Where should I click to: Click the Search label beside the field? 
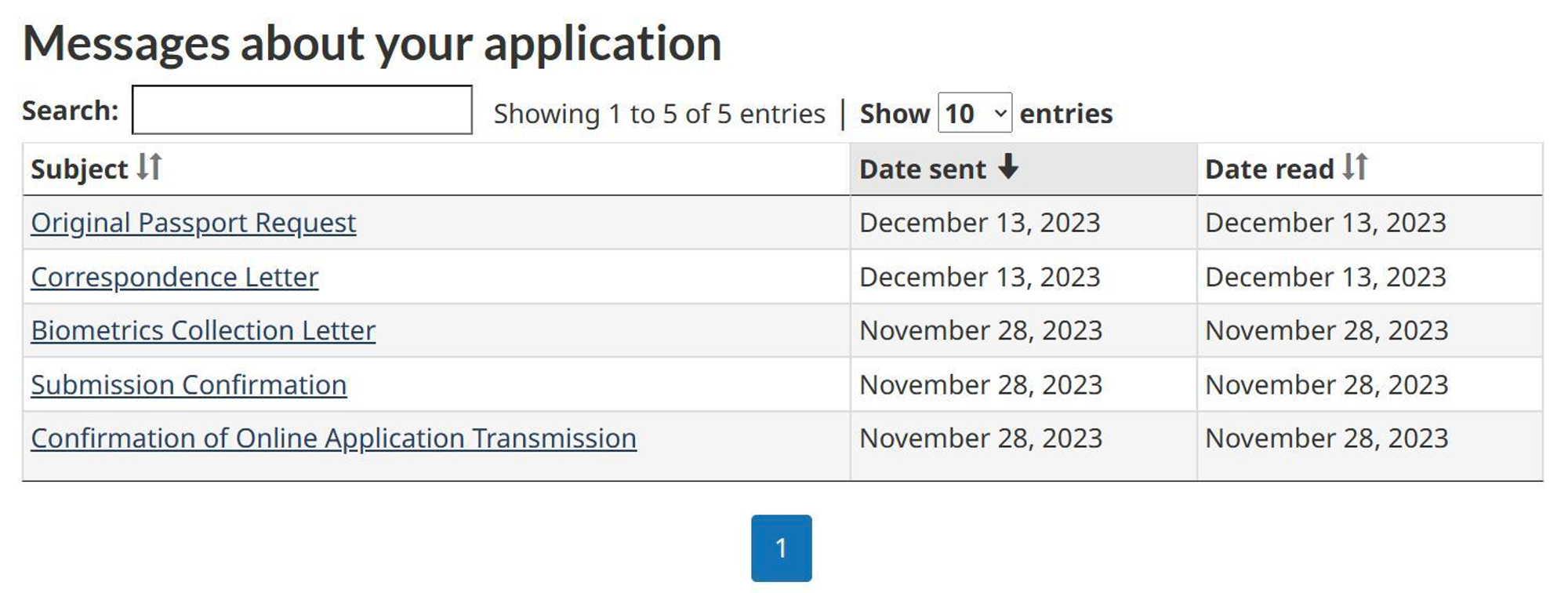(71, 111)
